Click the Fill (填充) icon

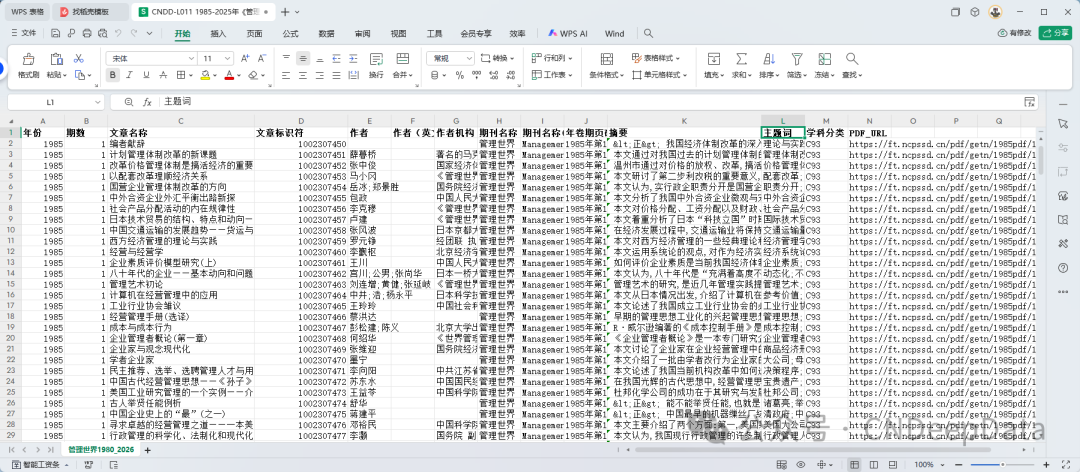[x=714, y=59]
